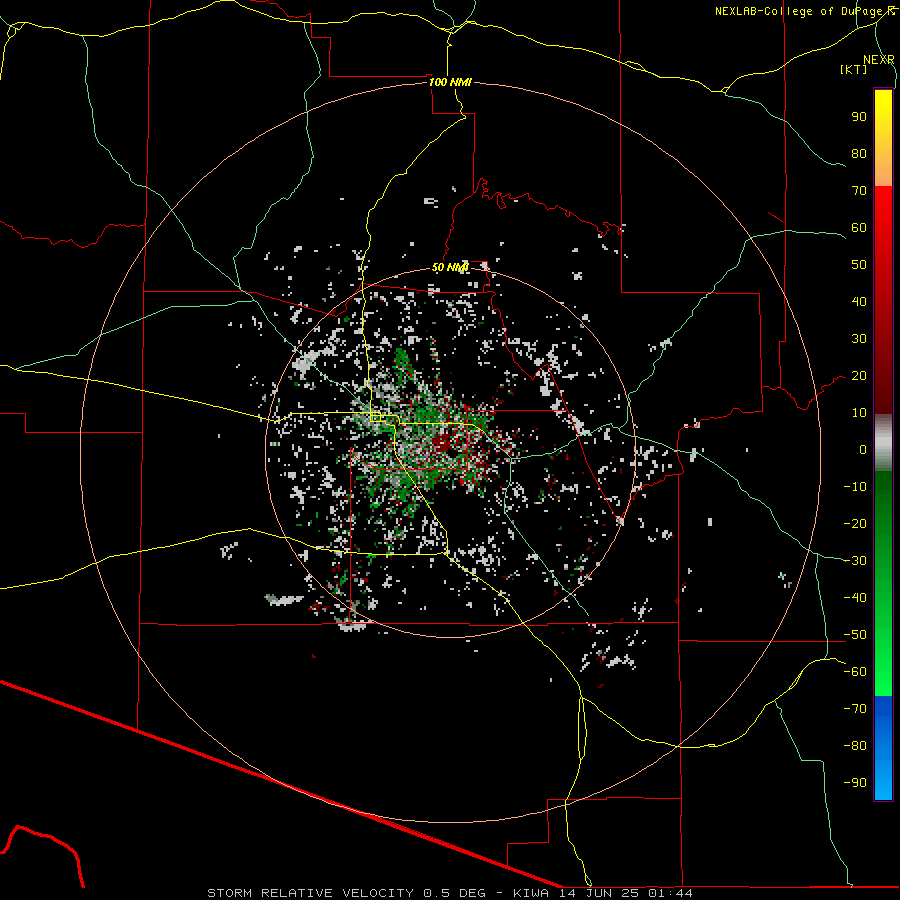900x900 pixels.
Task: Click the "-50" value on velocity scale
Action: [855, 635]
